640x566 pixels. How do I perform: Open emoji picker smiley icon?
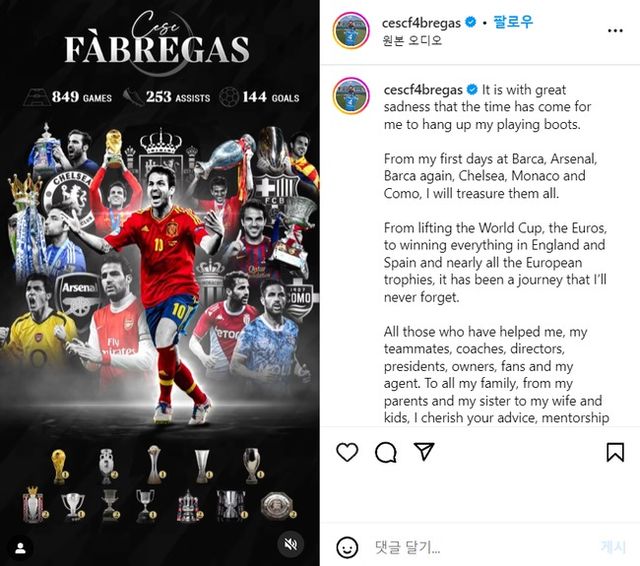click(x=347, y=547)
